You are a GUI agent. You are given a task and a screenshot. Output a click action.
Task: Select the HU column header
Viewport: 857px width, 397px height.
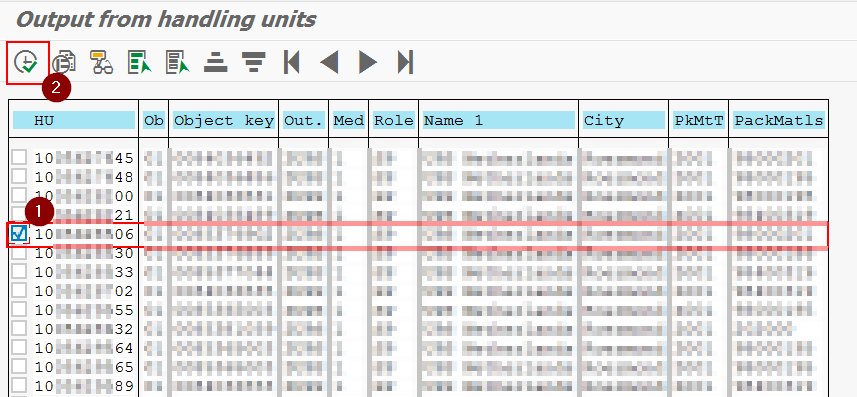74,120
